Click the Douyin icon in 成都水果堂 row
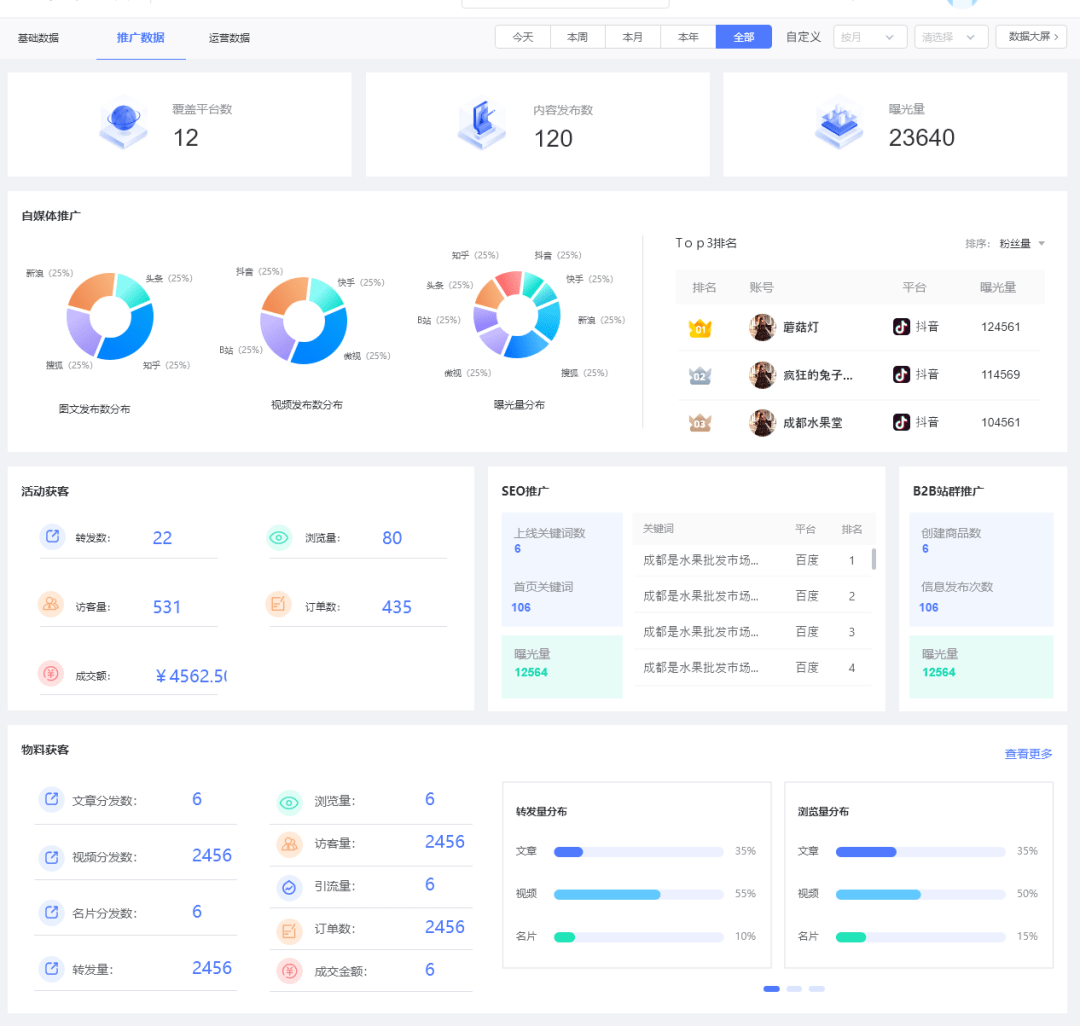This screenshot has height=1026, width=1080. (x=901, y=422)
